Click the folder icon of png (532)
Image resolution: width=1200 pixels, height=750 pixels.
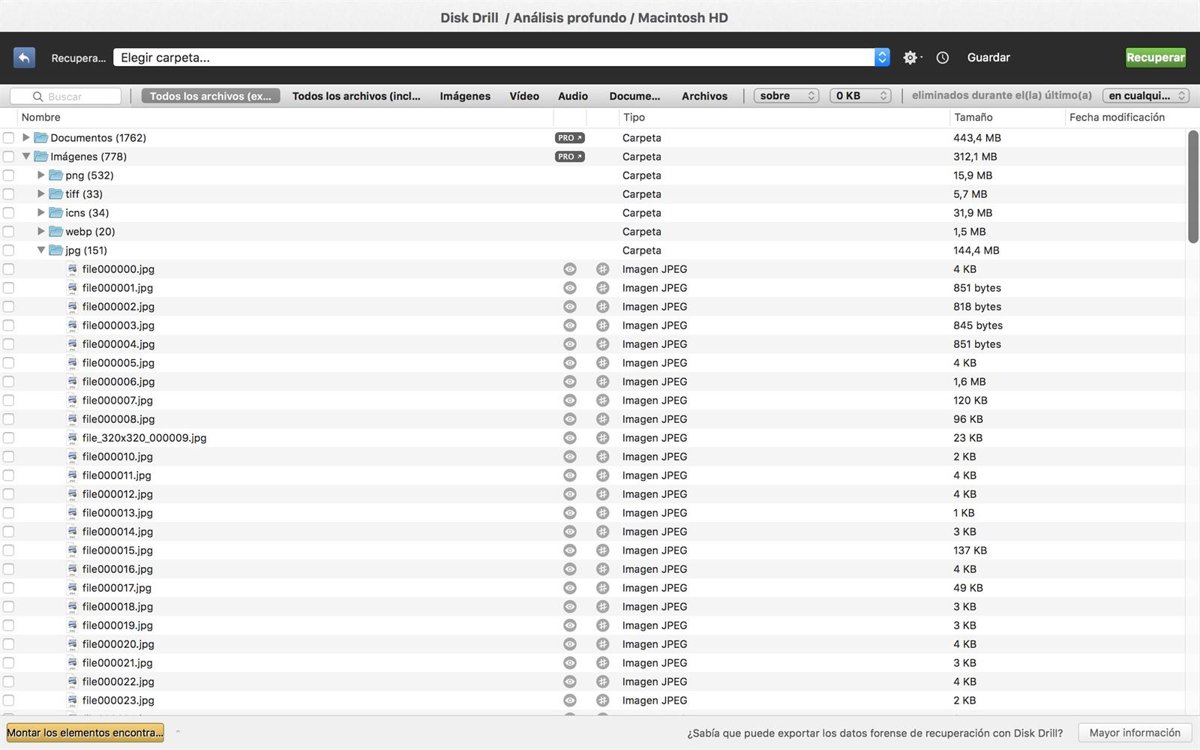[56, 175]
